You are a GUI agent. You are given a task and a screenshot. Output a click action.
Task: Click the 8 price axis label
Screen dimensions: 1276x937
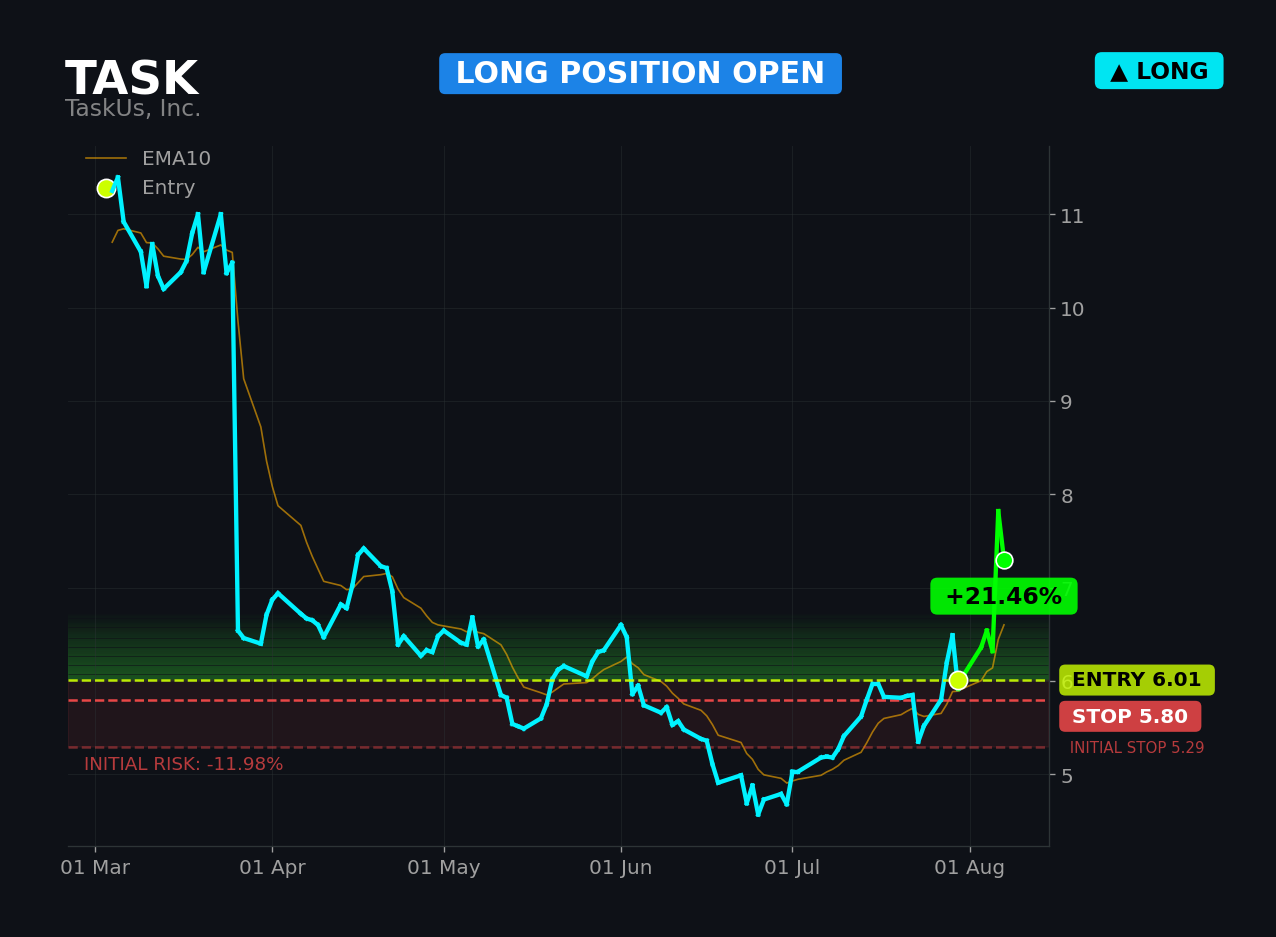[x=1066, y=495]
